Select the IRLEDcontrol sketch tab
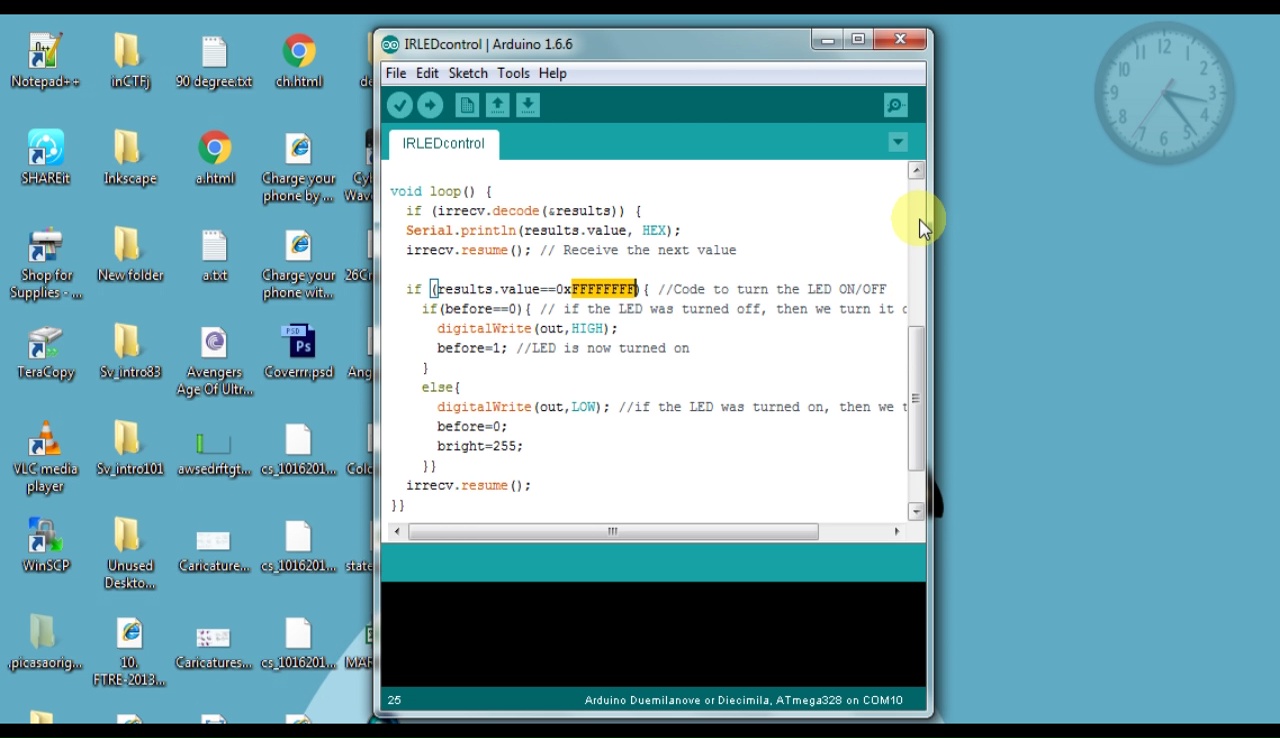1280x738 pixels. [443, 144]
